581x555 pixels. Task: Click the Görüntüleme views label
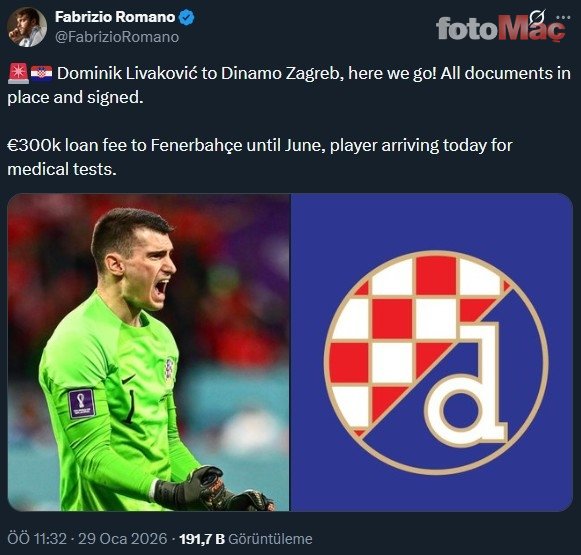(270, 539)
